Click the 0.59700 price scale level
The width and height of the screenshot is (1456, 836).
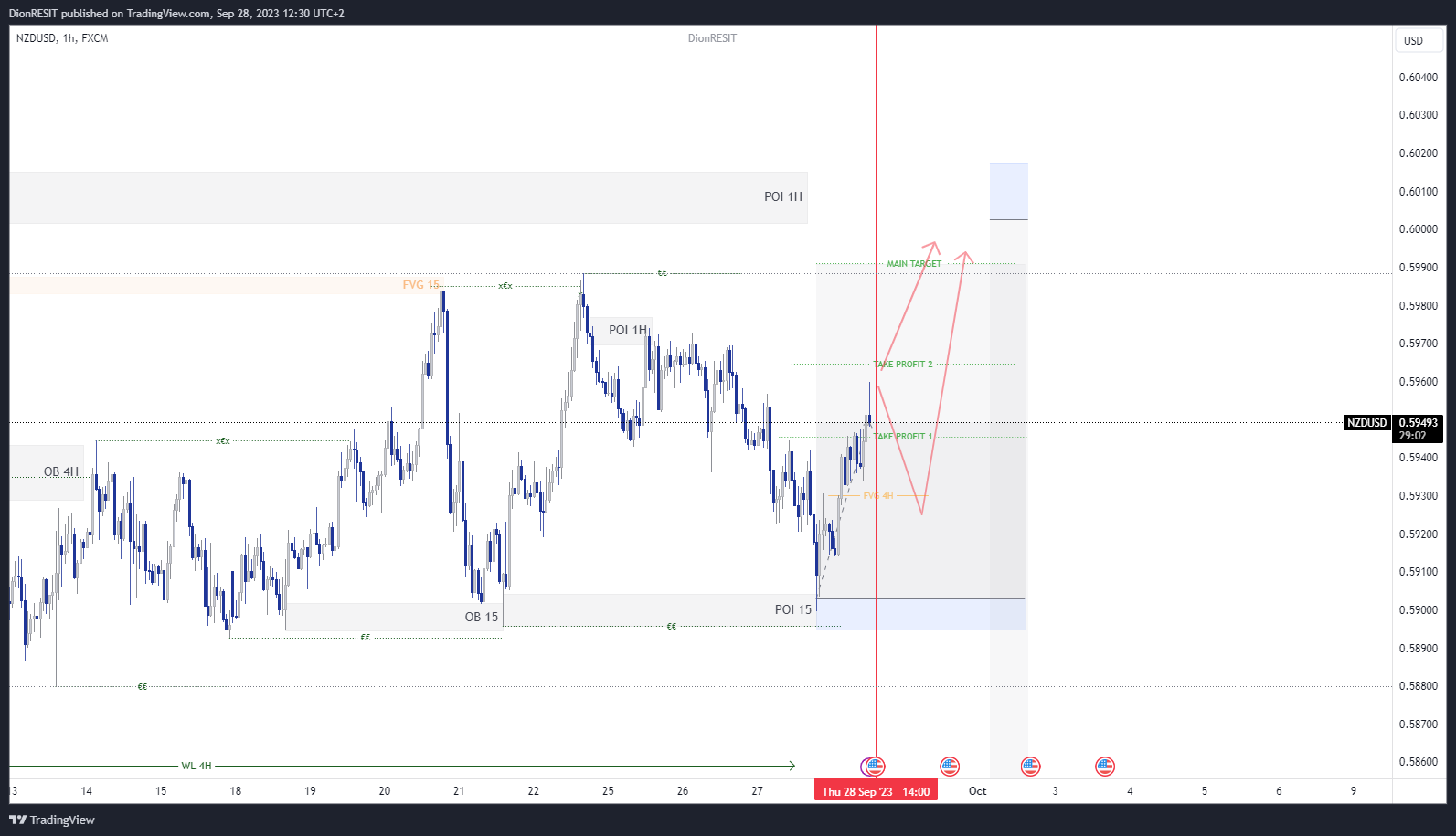pyautogui.click(x=1419, y=344)
